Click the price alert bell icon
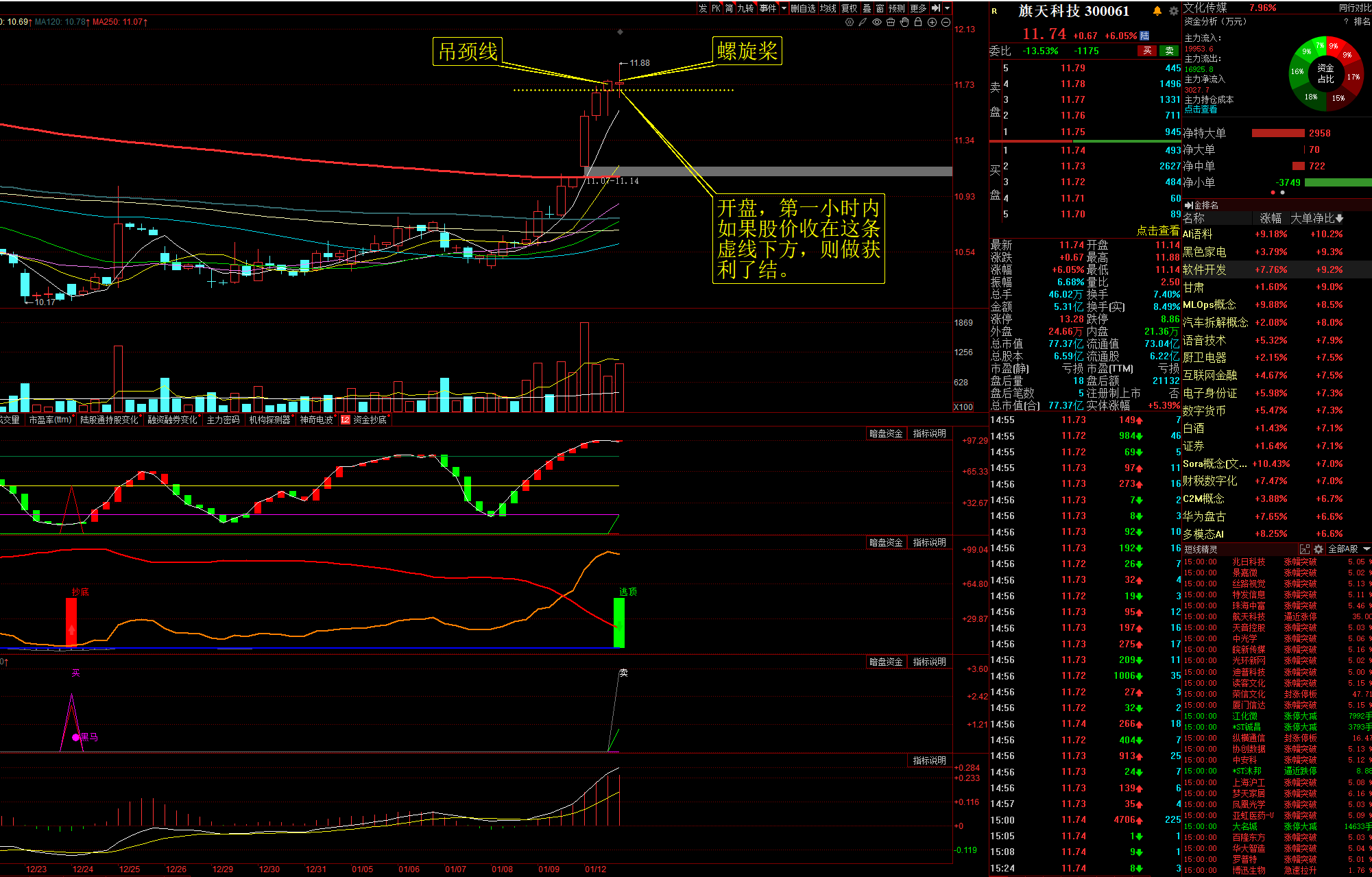The width and height of the screenshot is (1372, 877). tap(1157, 11)
